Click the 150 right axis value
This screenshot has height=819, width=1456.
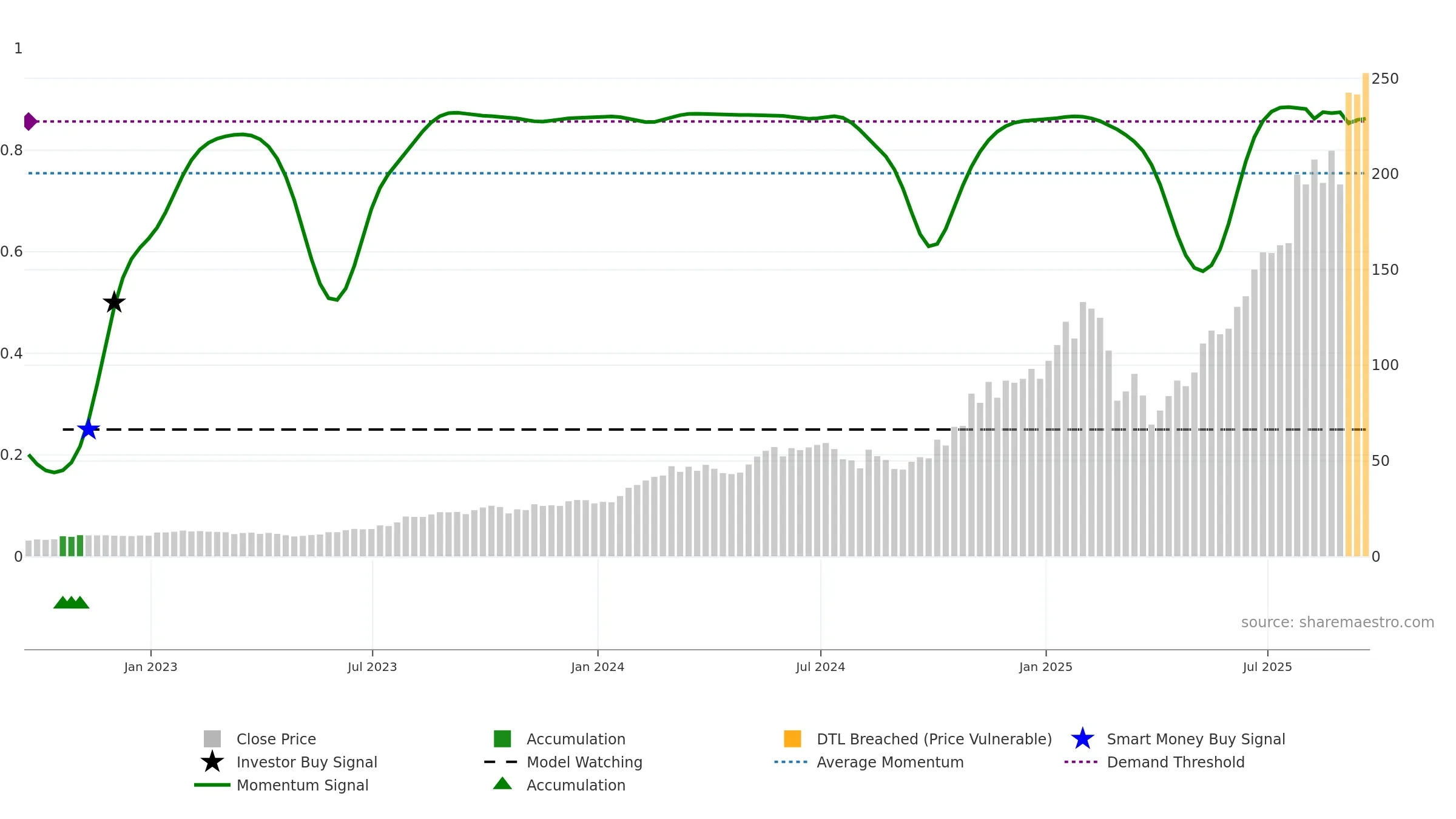1385,270
